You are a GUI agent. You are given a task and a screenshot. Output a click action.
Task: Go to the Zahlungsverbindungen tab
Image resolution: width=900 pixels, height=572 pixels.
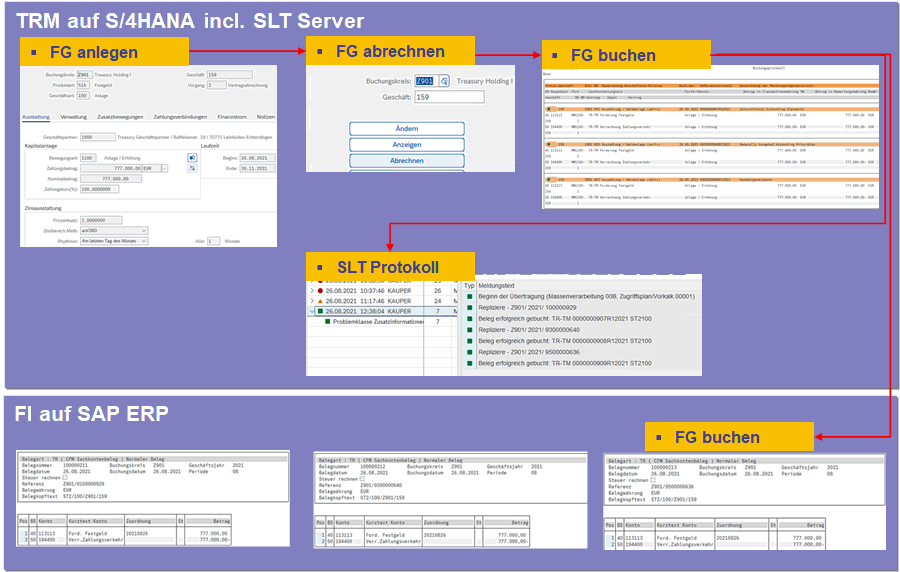180,116
